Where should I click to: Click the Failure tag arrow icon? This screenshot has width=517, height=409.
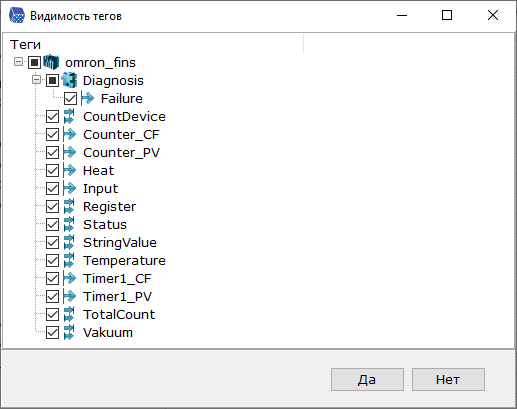(87, 98)
